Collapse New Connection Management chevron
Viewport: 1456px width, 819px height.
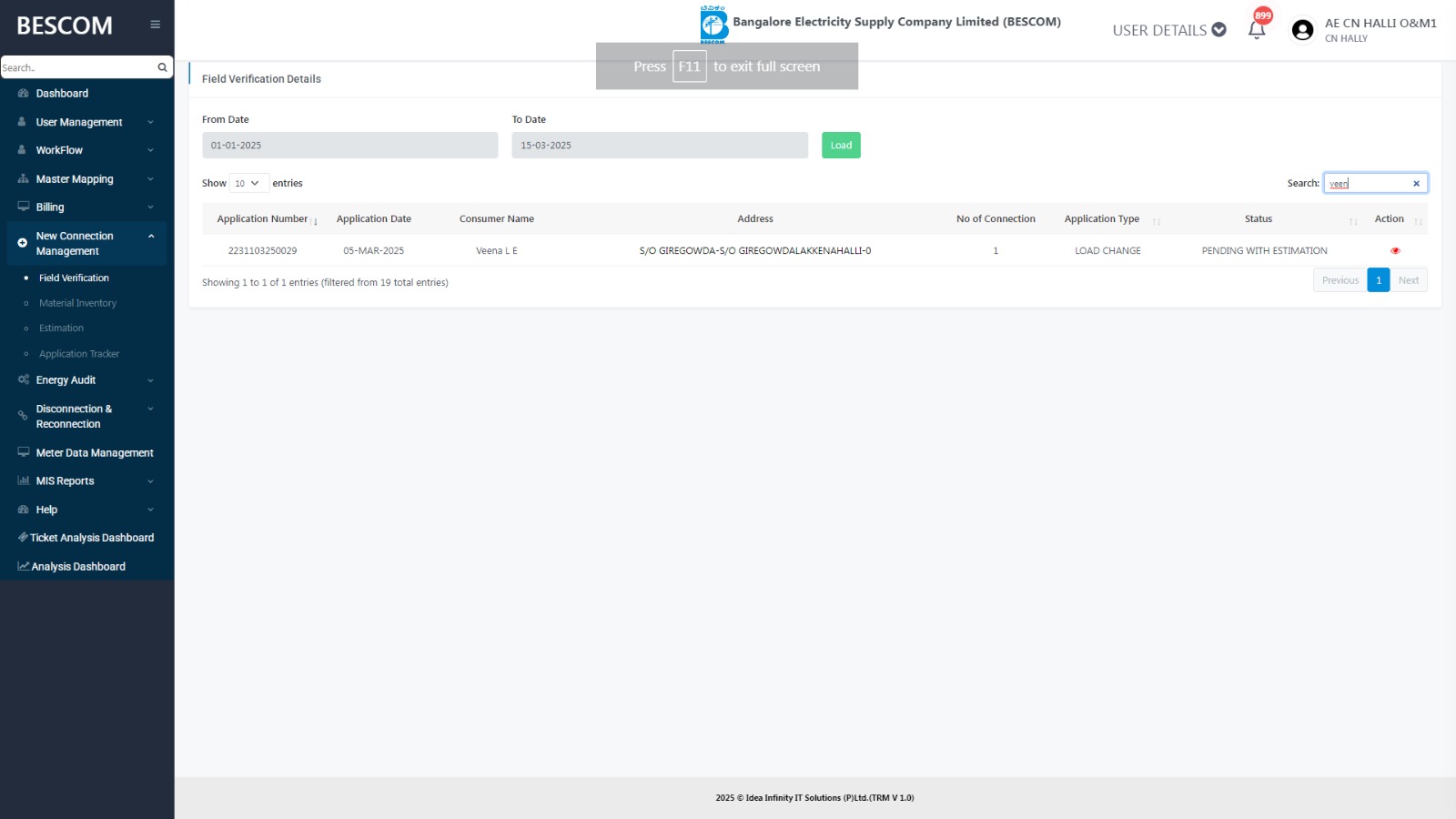tap(151, 236)
